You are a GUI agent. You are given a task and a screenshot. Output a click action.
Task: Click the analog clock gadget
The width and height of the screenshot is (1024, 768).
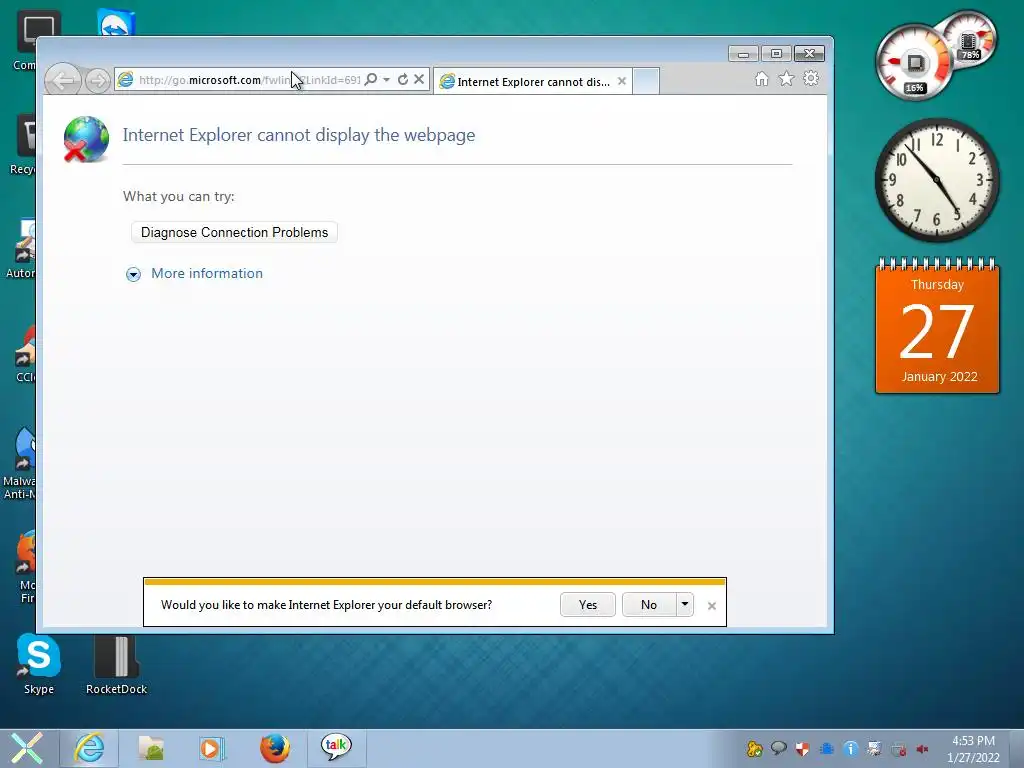click(x=937, y=180)
